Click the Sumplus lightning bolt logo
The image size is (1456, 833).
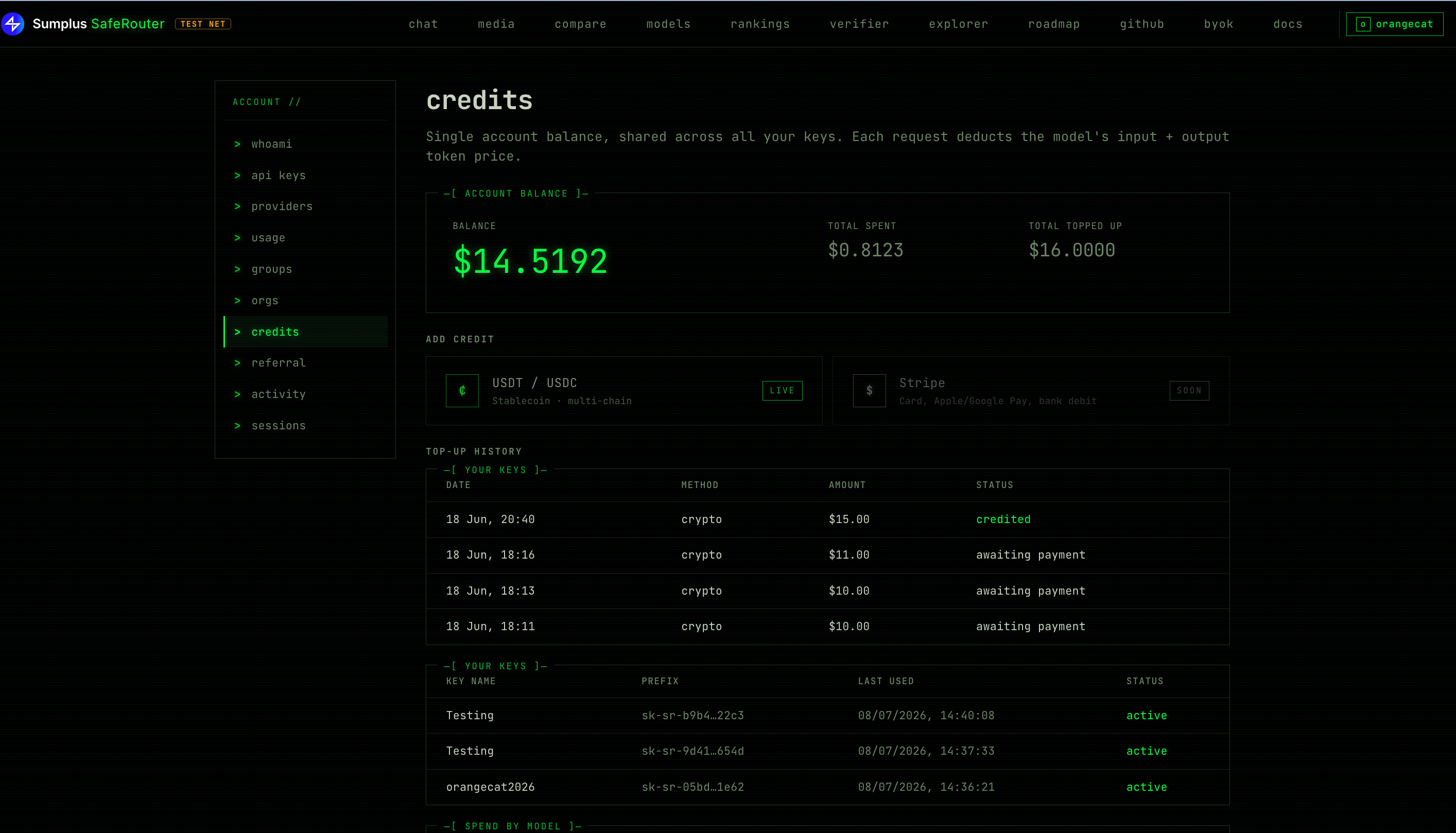click(x=12, y=24)
